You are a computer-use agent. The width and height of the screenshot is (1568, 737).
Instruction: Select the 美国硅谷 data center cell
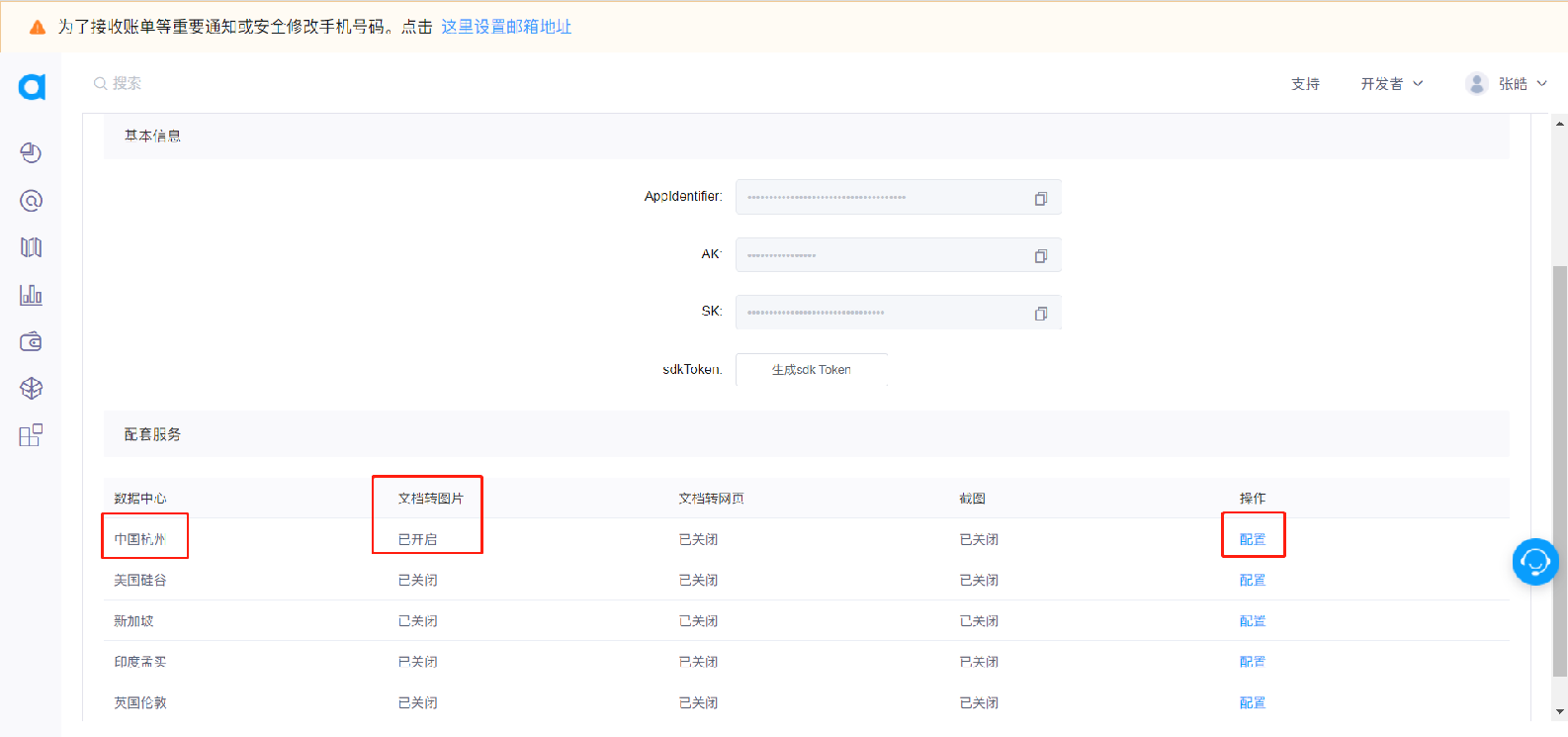click(x=139, y=580)
